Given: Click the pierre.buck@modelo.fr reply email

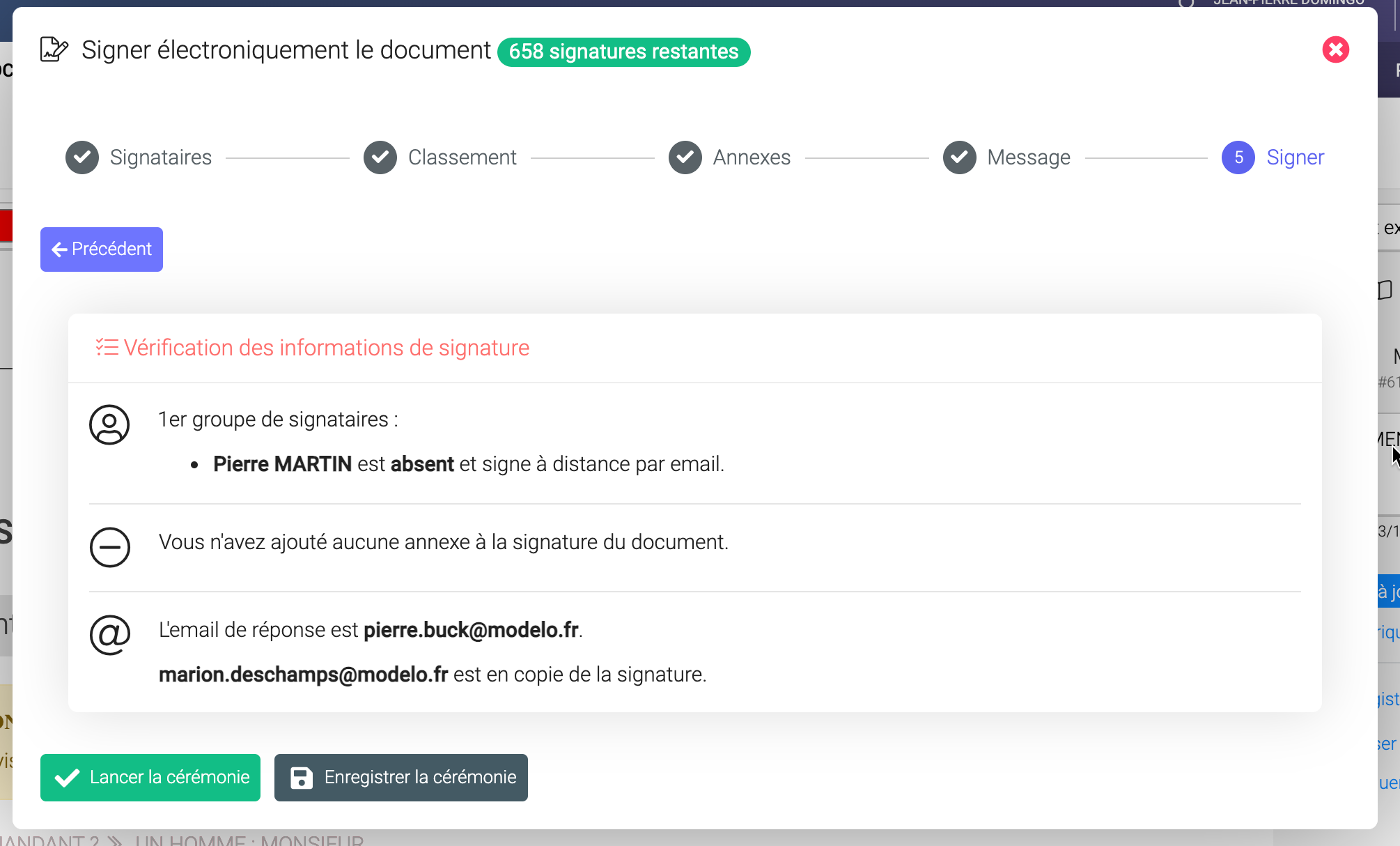Looking at the screenshot, I should click(x=472, y=630).
